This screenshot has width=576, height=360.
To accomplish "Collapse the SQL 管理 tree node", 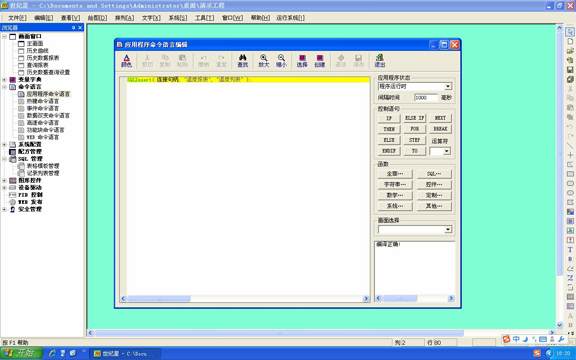I will (x=4, y=159).
